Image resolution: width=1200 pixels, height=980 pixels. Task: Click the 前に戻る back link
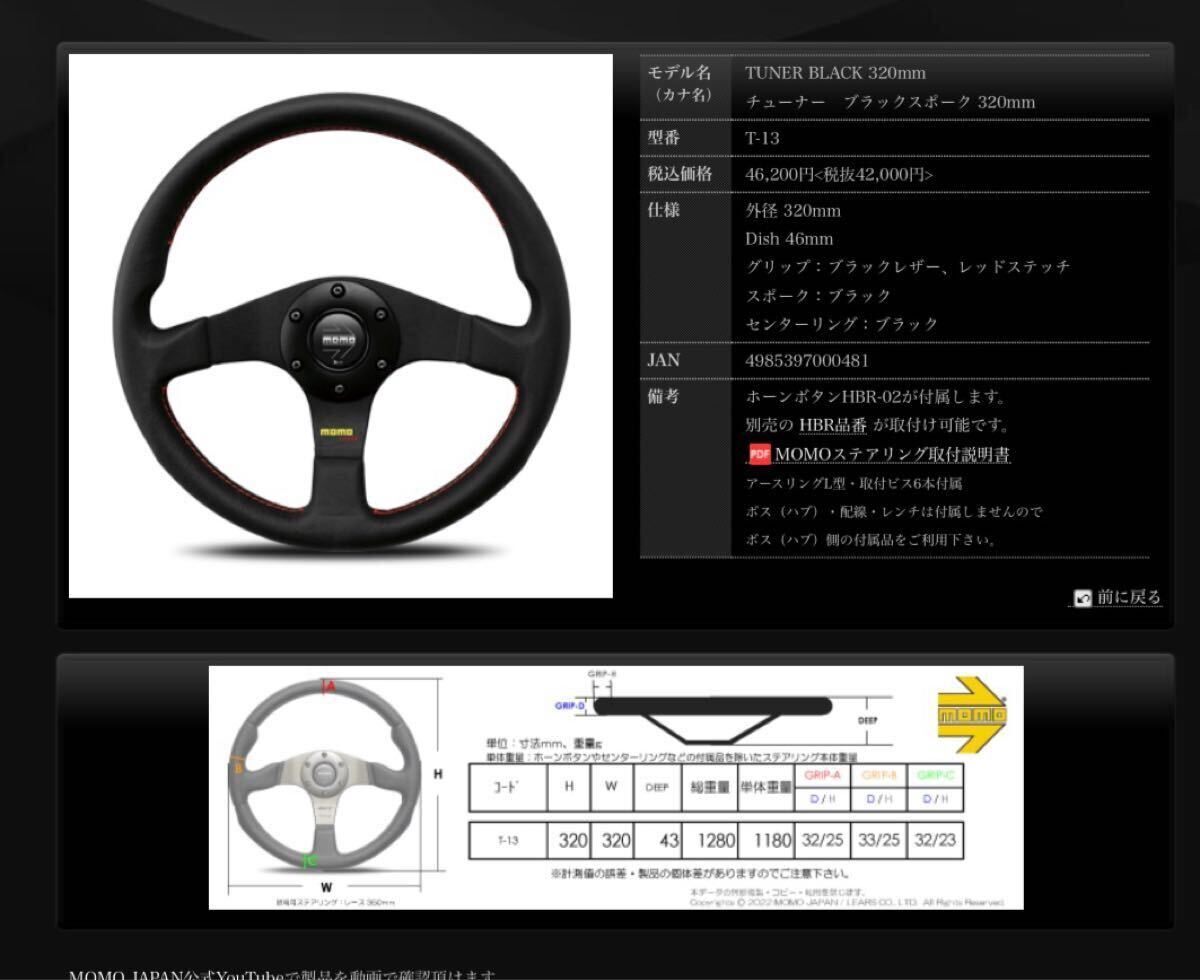(x=1129, y=597)
